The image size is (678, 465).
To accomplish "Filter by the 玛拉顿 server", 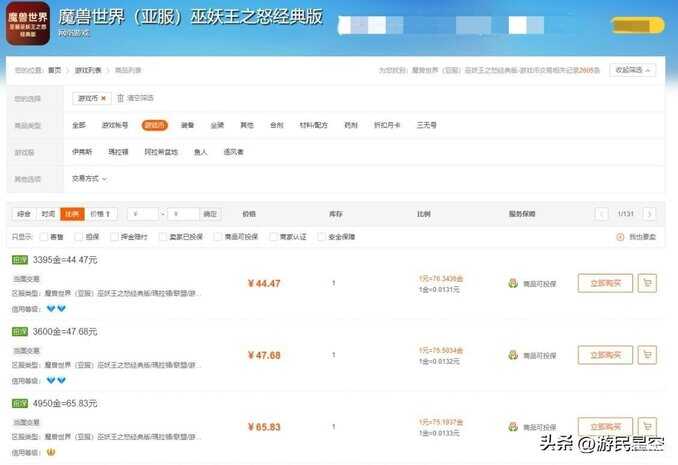I will click(x=118, y=152).
